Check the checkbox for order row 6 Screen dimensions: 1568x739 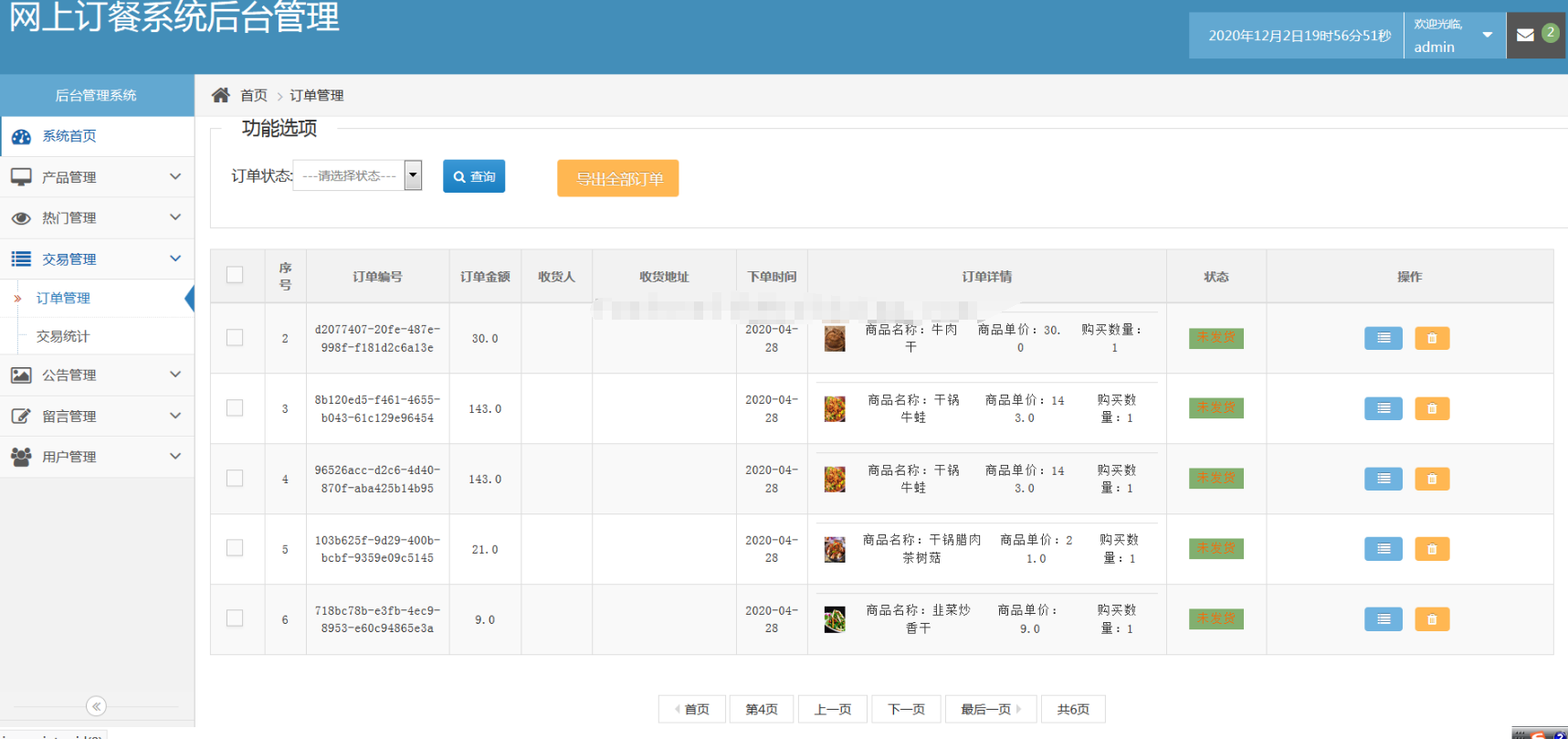tap(235, 618)
